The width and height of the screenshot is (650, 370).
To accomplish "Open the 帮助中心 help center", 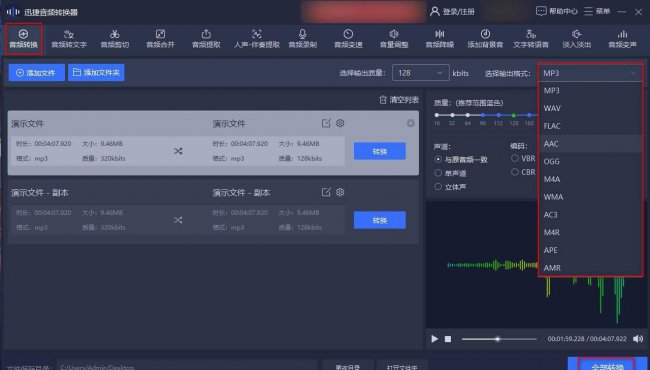I will pyautogui.click(x=557, y=12).
